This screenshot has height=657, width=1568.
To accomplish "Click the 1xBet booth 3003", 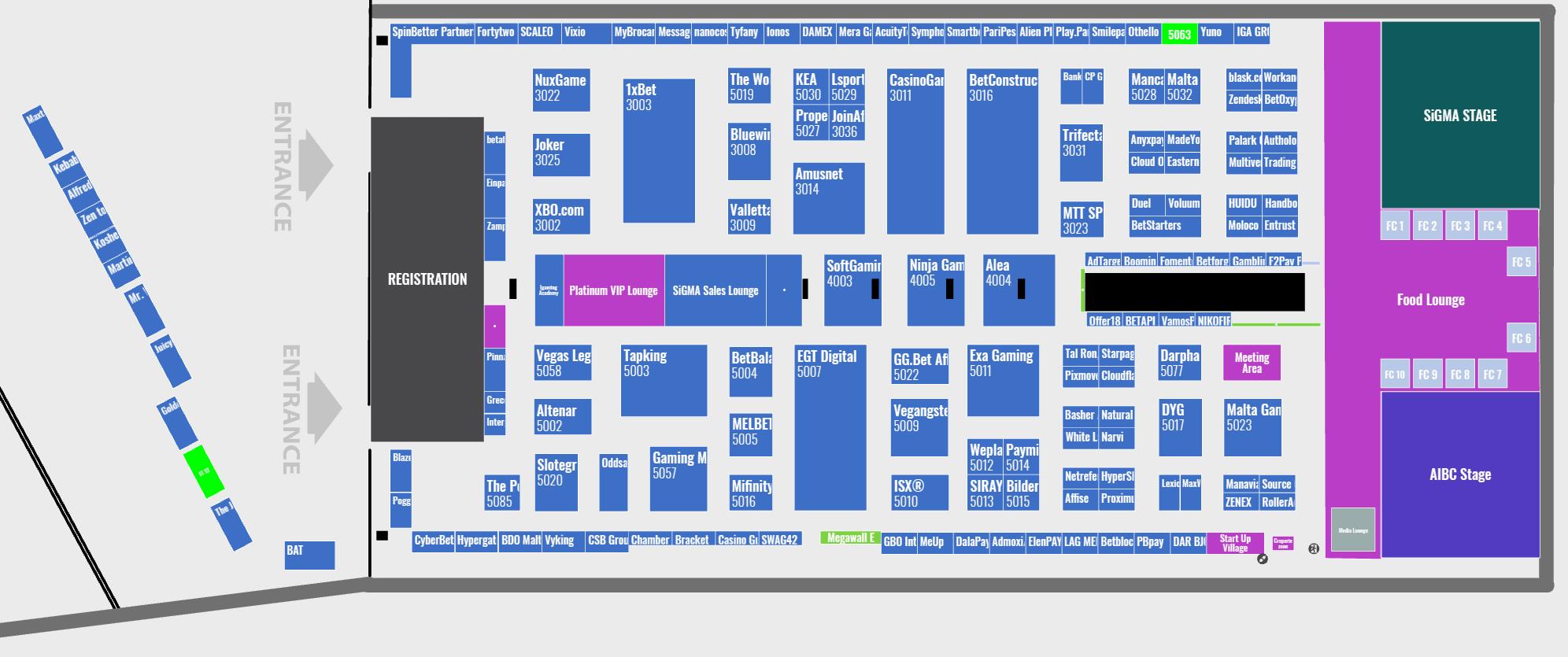I will point(659,150).
